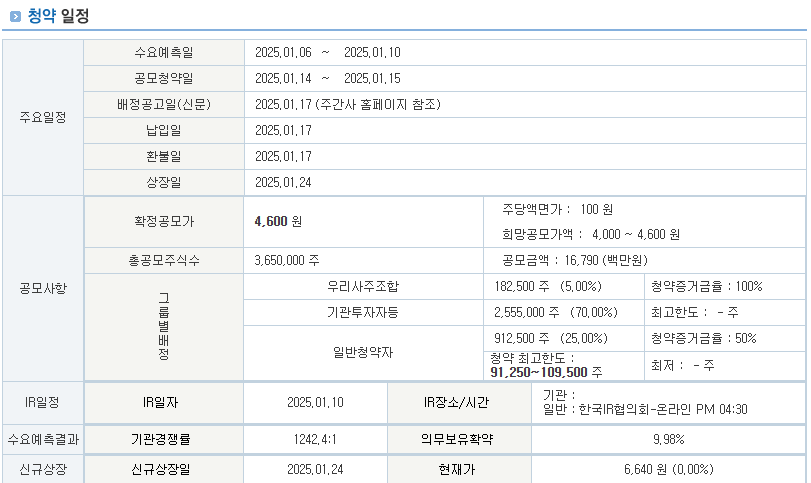The width and height of the screenshot is (811, 483).
Task: Select the vertical 그룹별배정 label
Action: (x=164, y=326)
